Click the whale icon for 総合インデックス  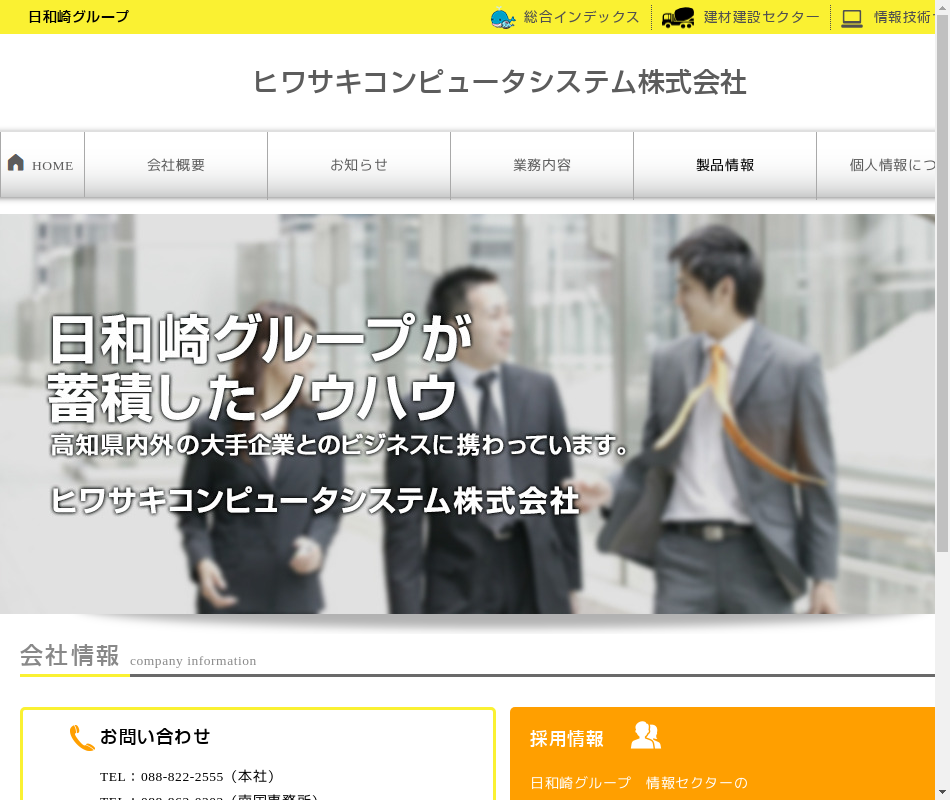coord(503,18)
